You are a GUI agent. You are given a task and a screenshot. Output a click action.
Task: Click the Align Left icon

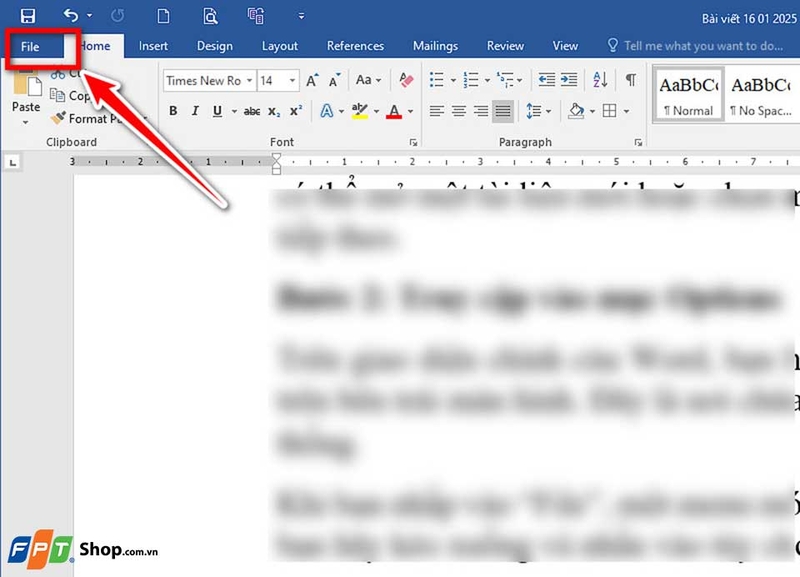[436, 111]
